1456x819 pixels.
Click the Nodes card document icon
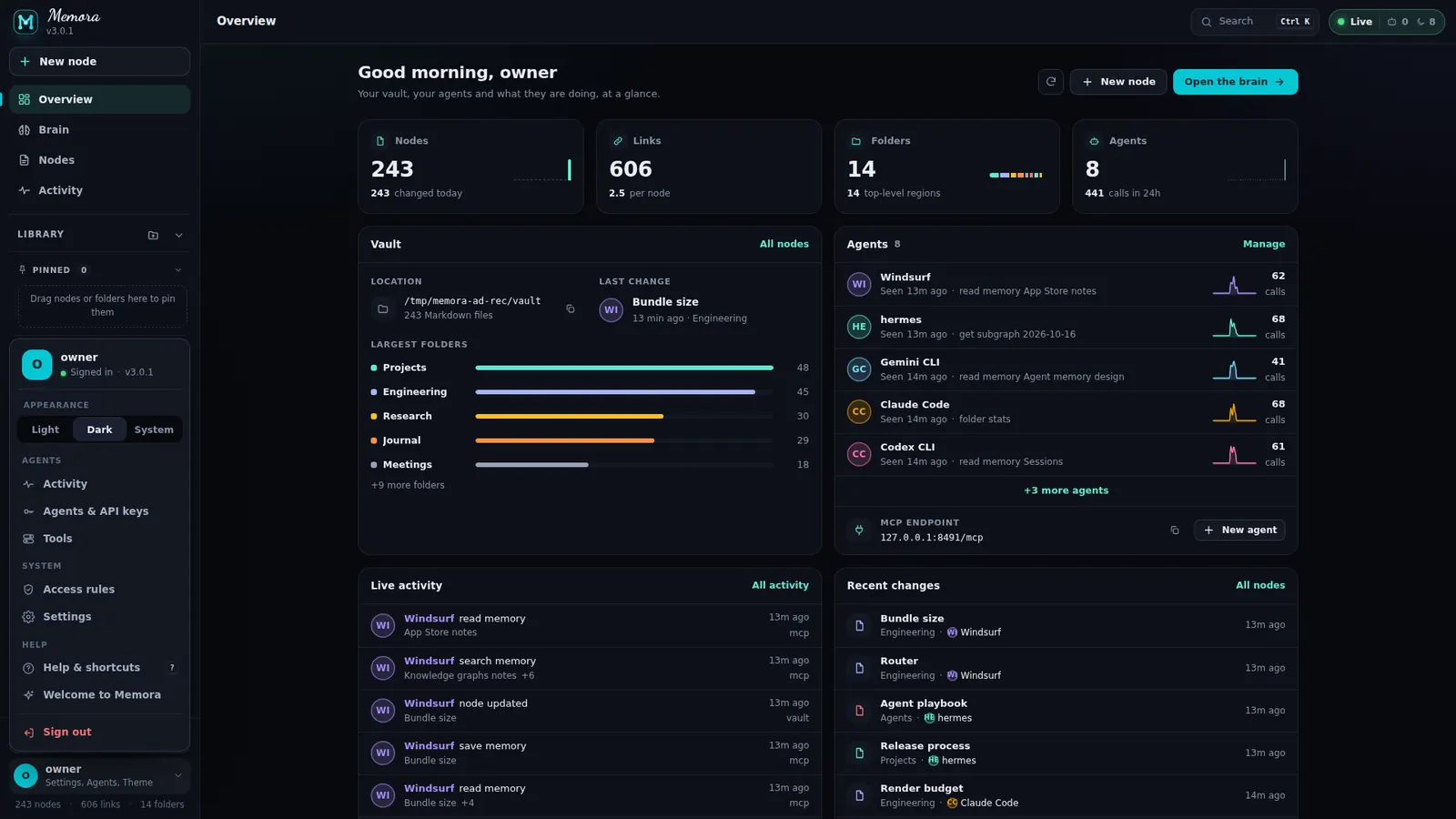(x=380, y=141)
